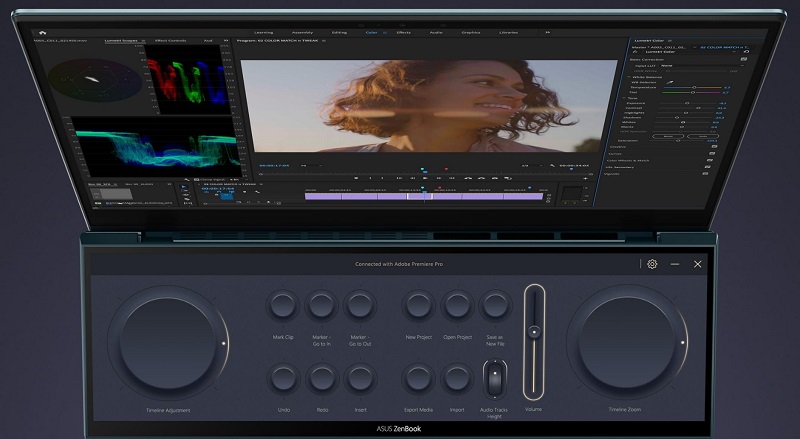
Task: Click the Lumetri Scopes wrench icon
Action: pos(187,180)
